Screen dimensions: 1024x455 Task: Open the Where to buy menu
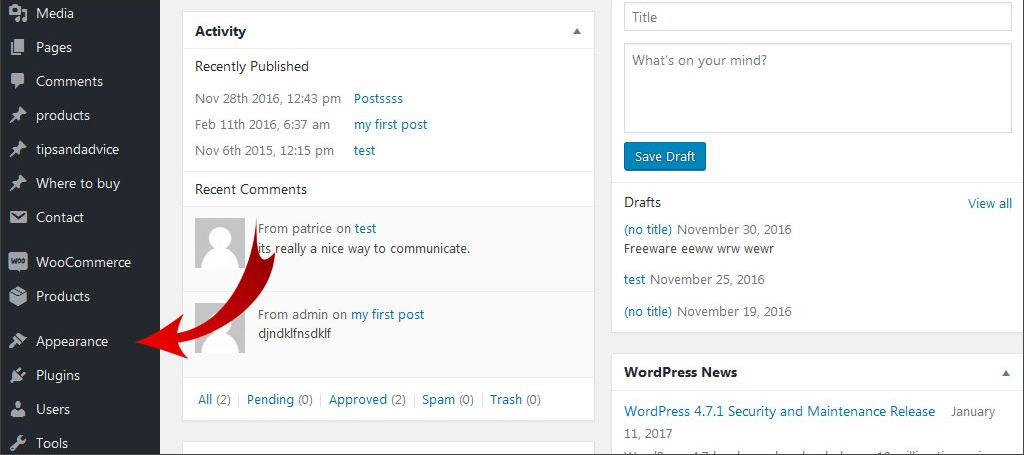click(77, 183)
